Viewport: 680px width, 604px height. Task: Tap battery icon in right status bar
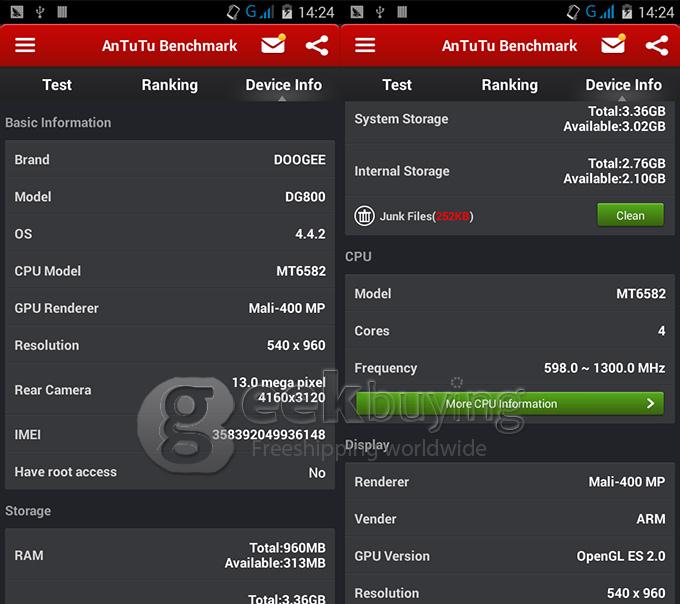(x=627, y=12)
